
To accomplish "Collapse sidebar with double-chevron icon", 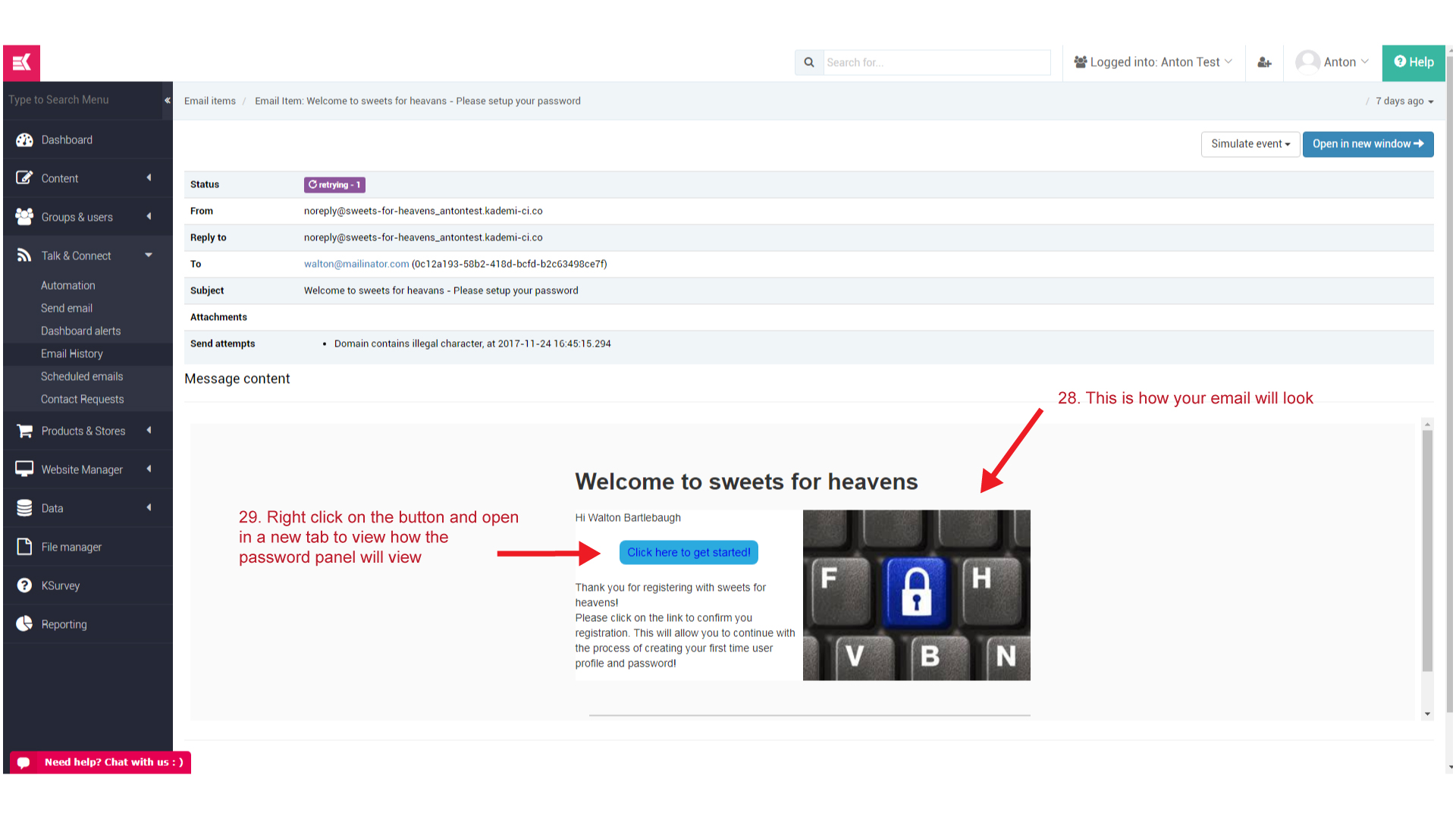I will pos(168,100).
